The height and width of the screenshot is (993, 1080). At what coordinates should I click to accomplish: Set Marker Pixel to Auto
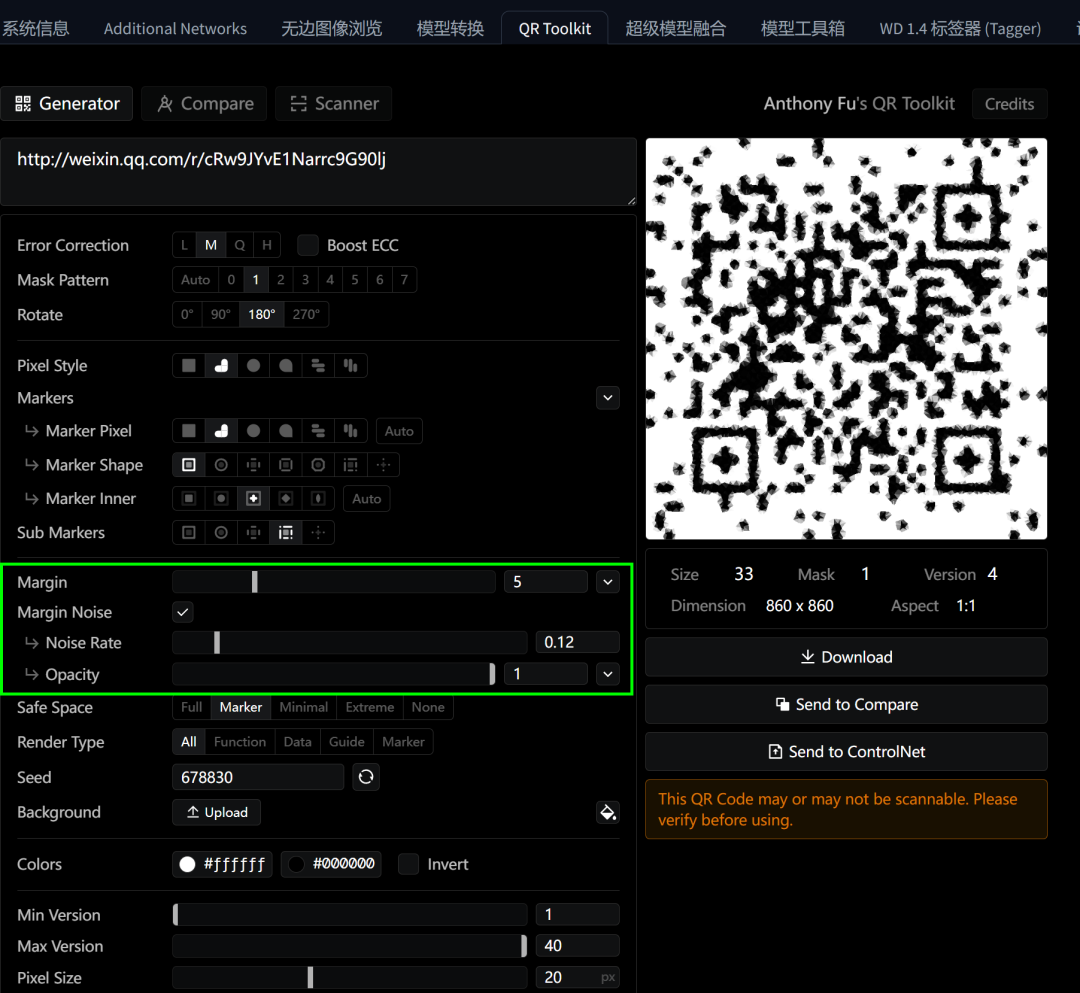point(399,431)
